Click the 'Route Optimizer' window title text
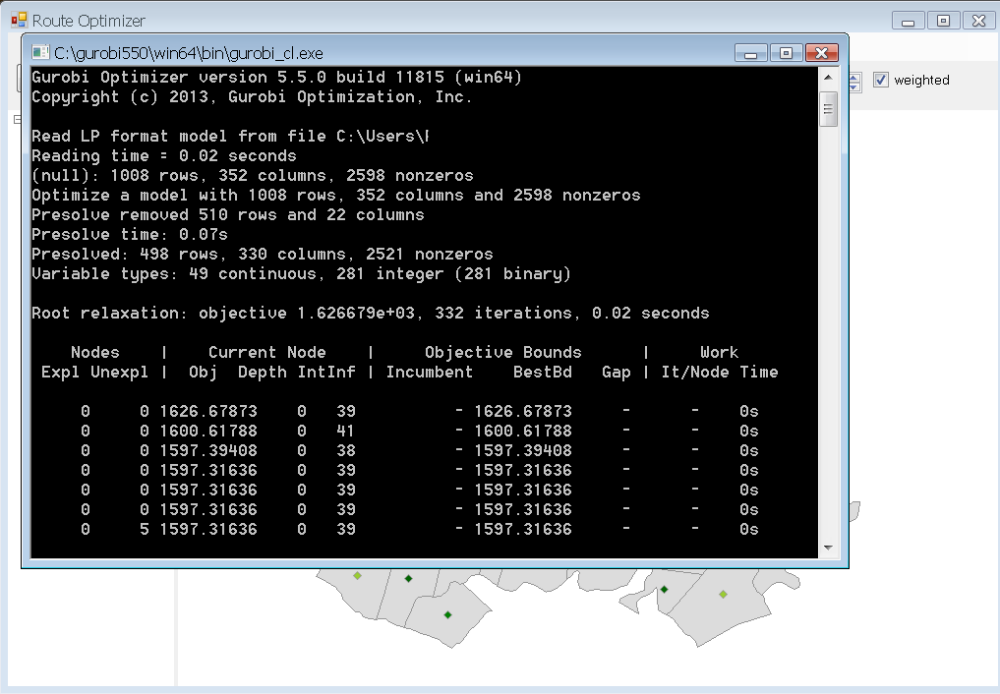Image resolution: width=1000 pixels, height=694 pixels. coord(89,21)
